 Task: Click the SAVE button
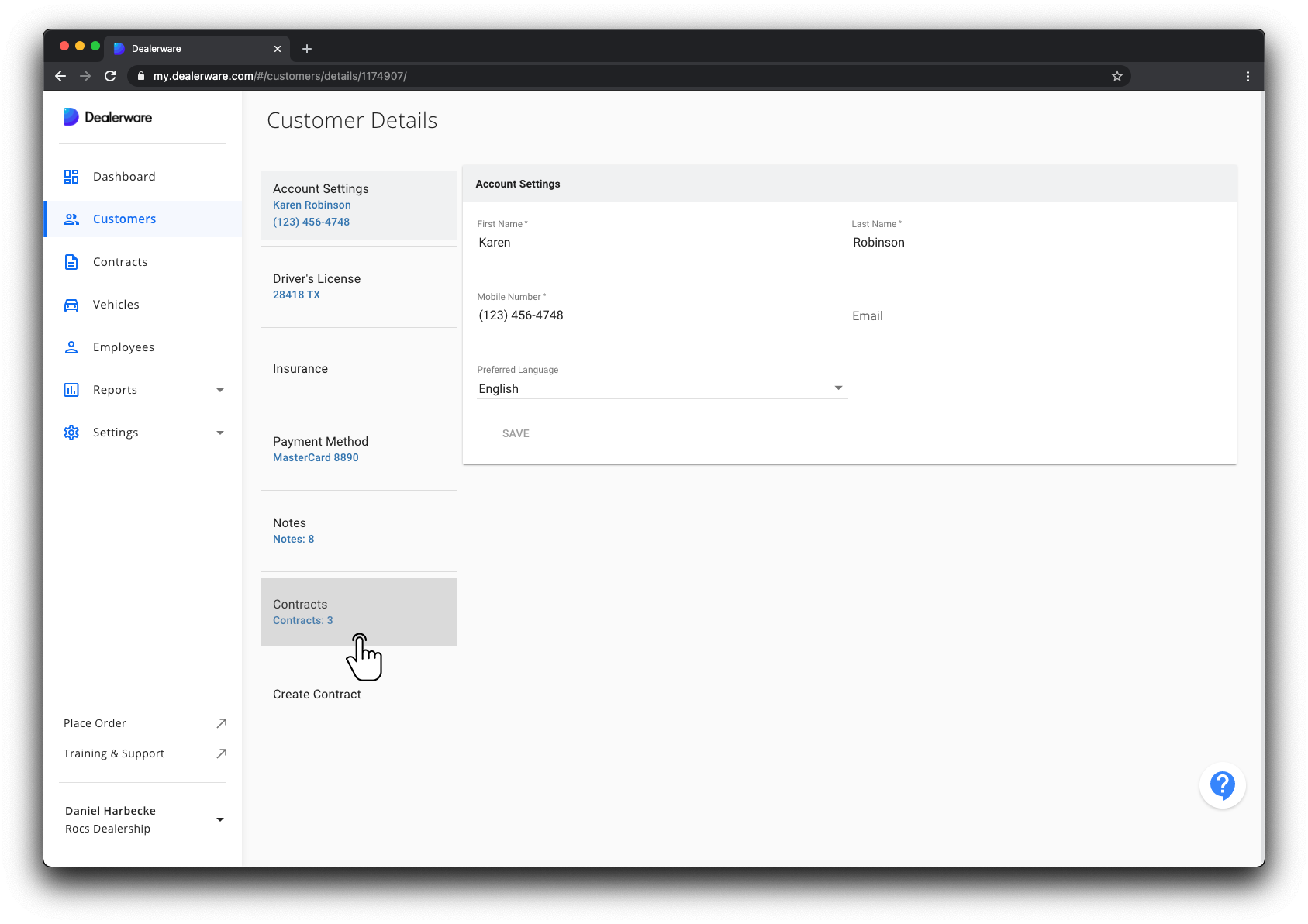(516, 433)
